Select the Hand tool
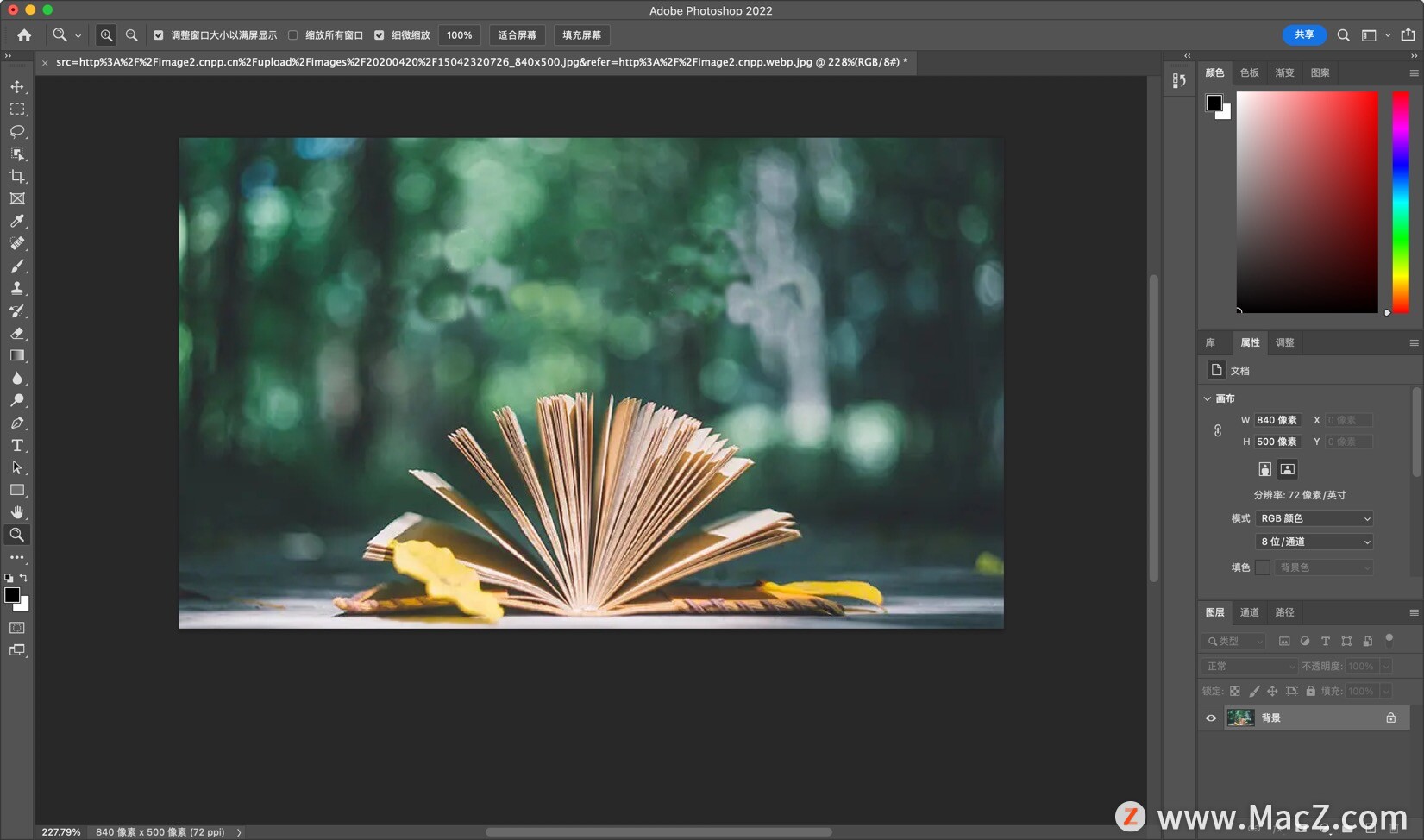The height and width of the screenshot is (840, 1424). pyautogui.click(x=17, y=512)
